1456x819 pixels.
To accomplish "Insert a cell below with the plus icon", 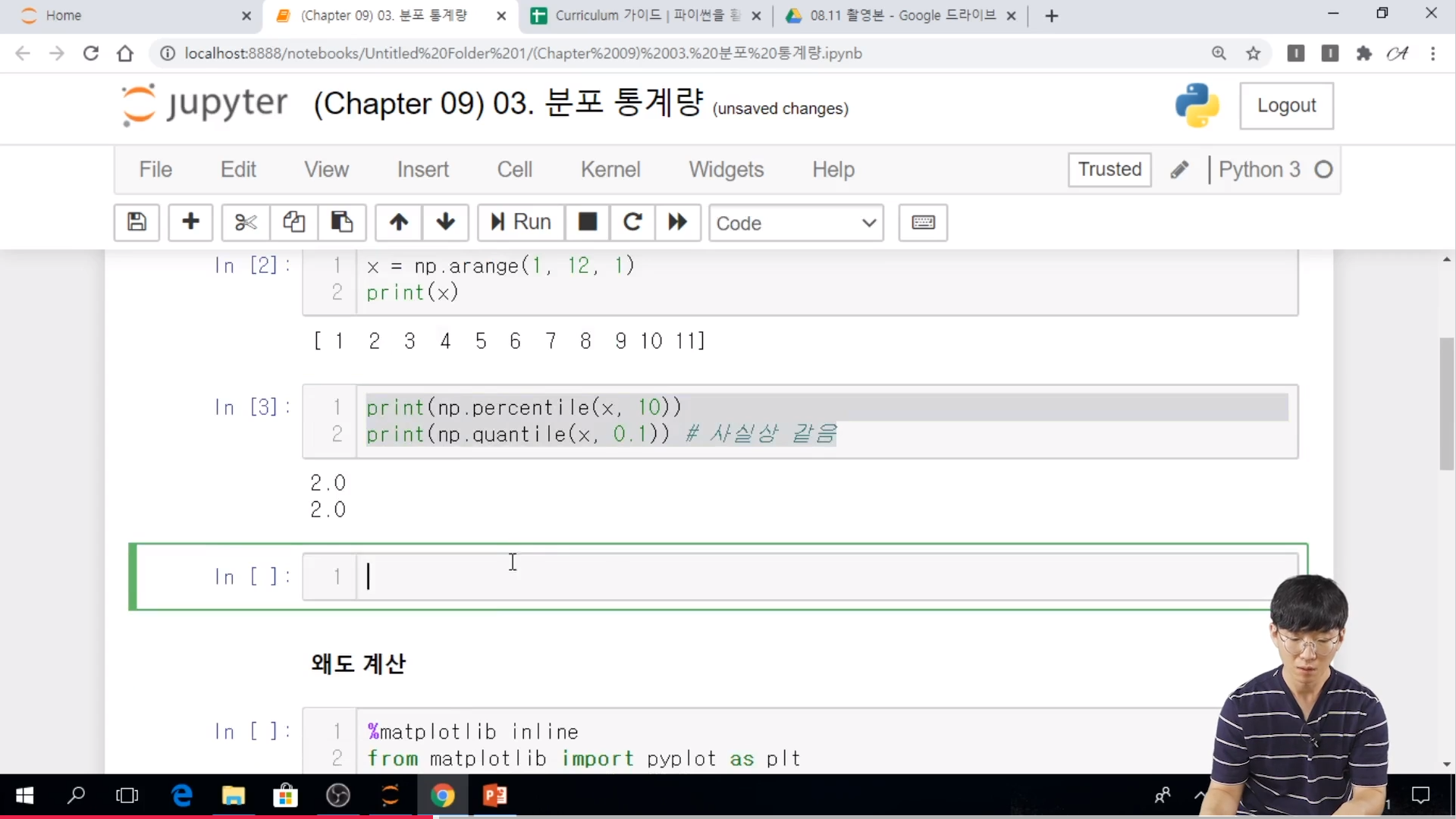I will tap(190, 222).
